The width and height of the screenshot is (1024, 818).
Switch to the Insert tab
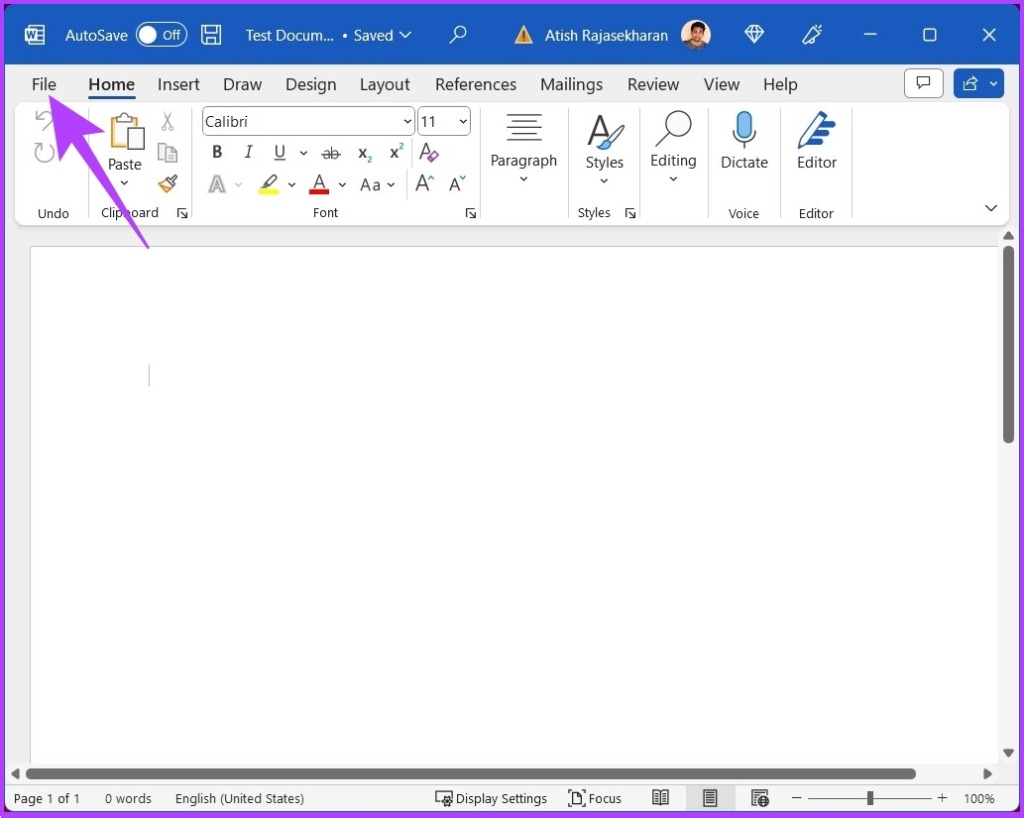[x=178, y=84]
